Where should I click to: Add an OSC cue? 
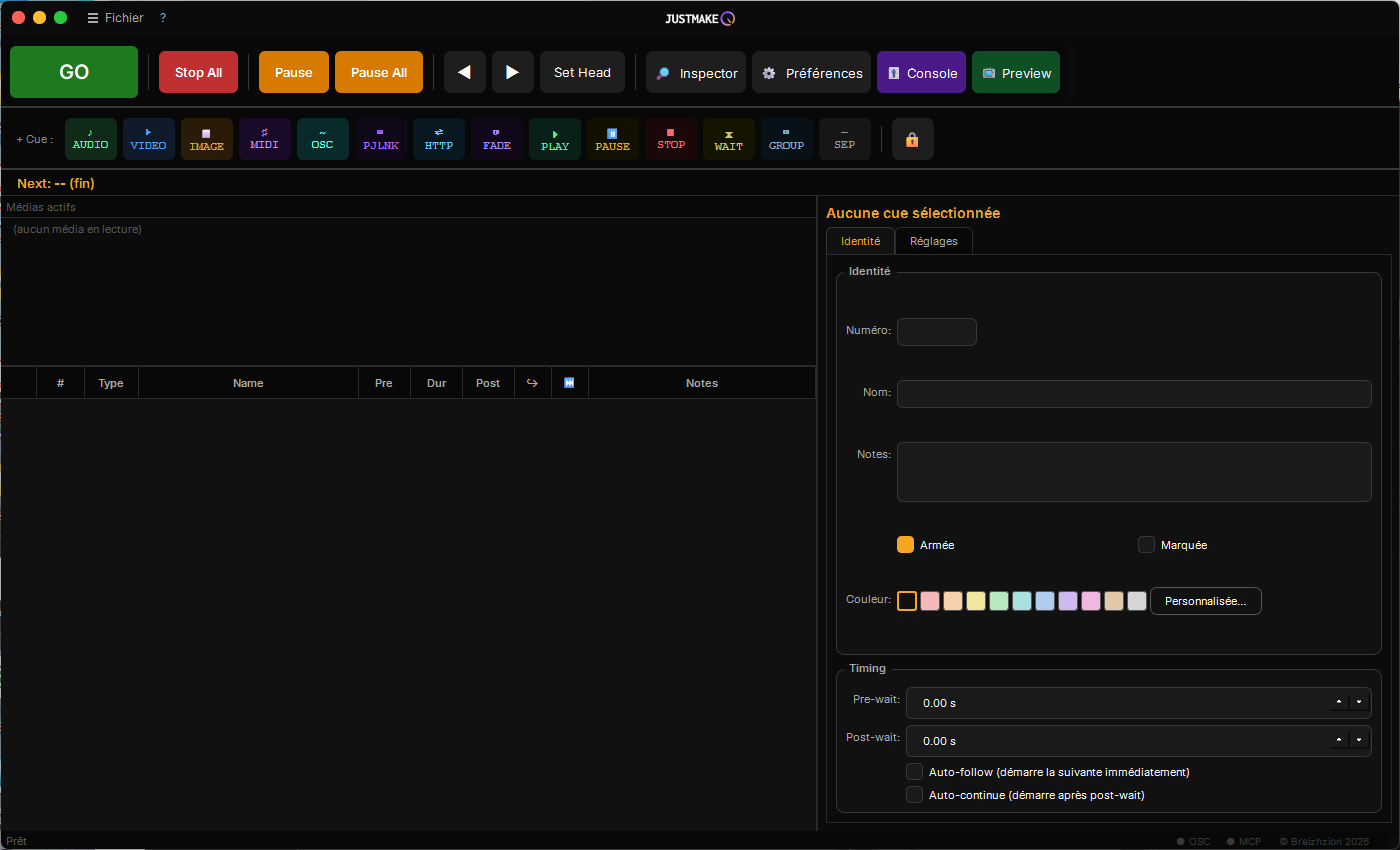(323, 139)
